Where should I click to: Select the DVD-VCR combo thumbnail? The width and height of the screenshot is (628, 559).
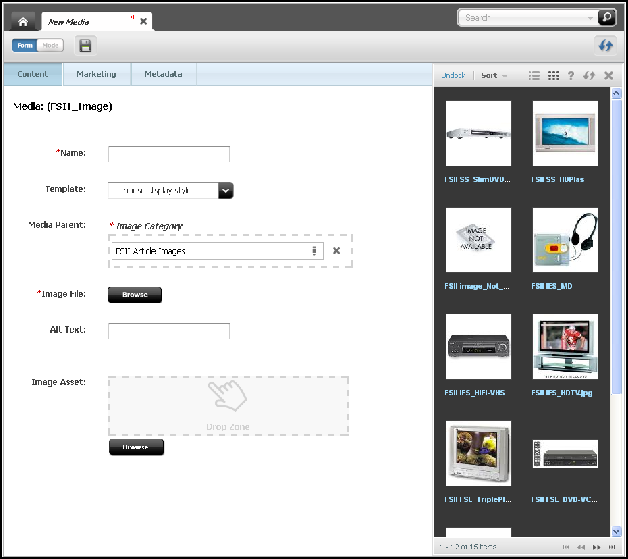(565, 454)
